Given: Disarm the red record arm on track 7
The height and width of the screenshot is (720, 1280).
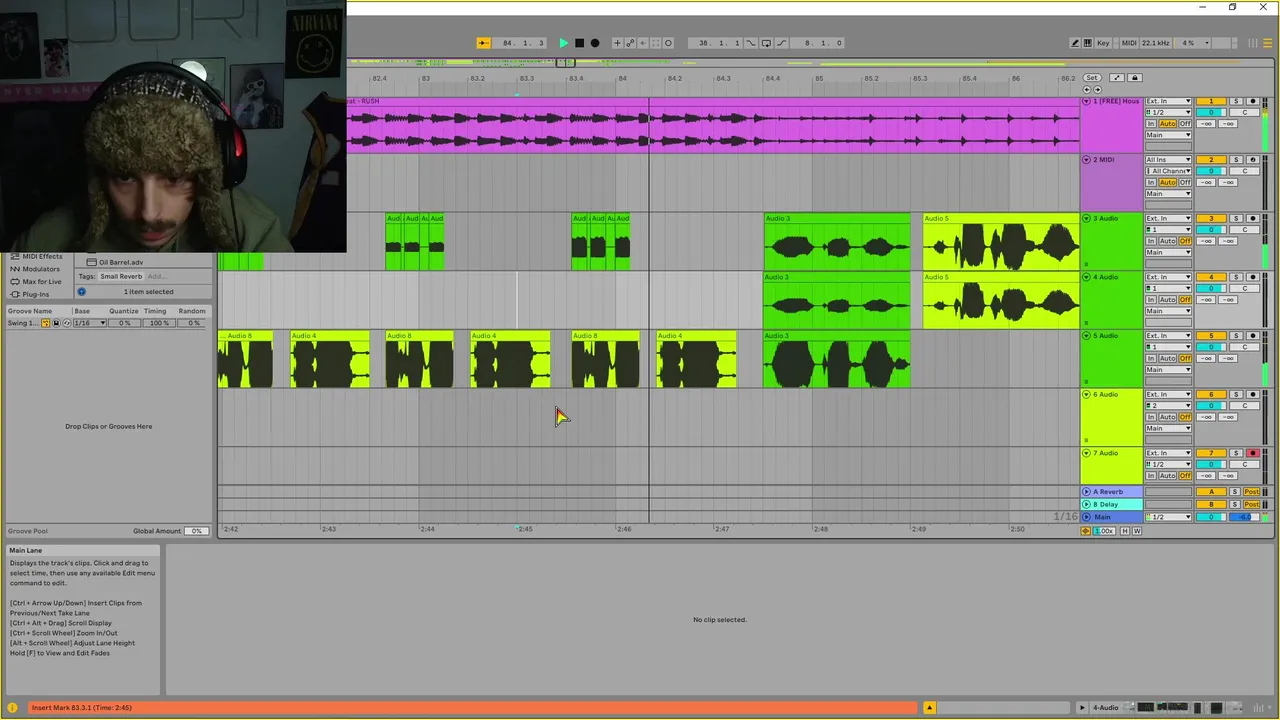Looking at the screenshot, I should 1252,453.
